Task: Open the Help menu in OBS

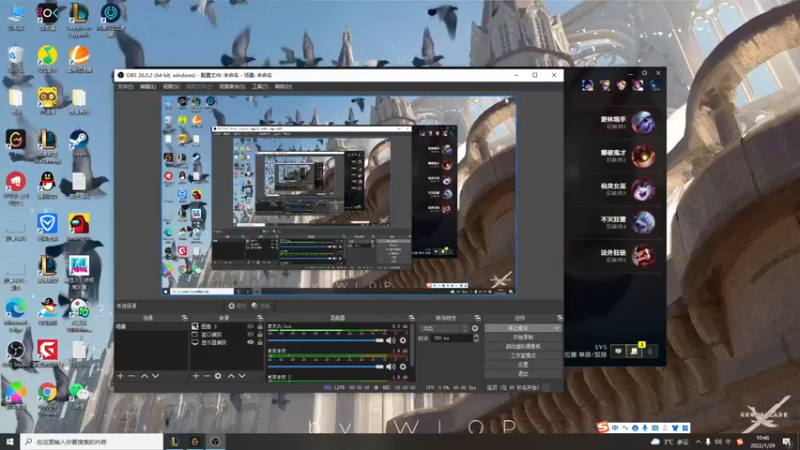Action: pos(284,87)
